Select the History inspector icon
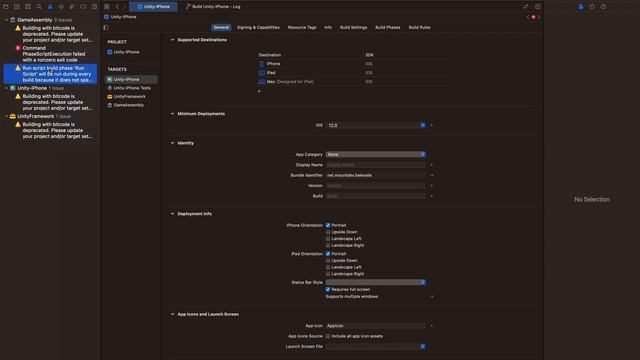This screenshot has width=640, height=360. [592, 7]
